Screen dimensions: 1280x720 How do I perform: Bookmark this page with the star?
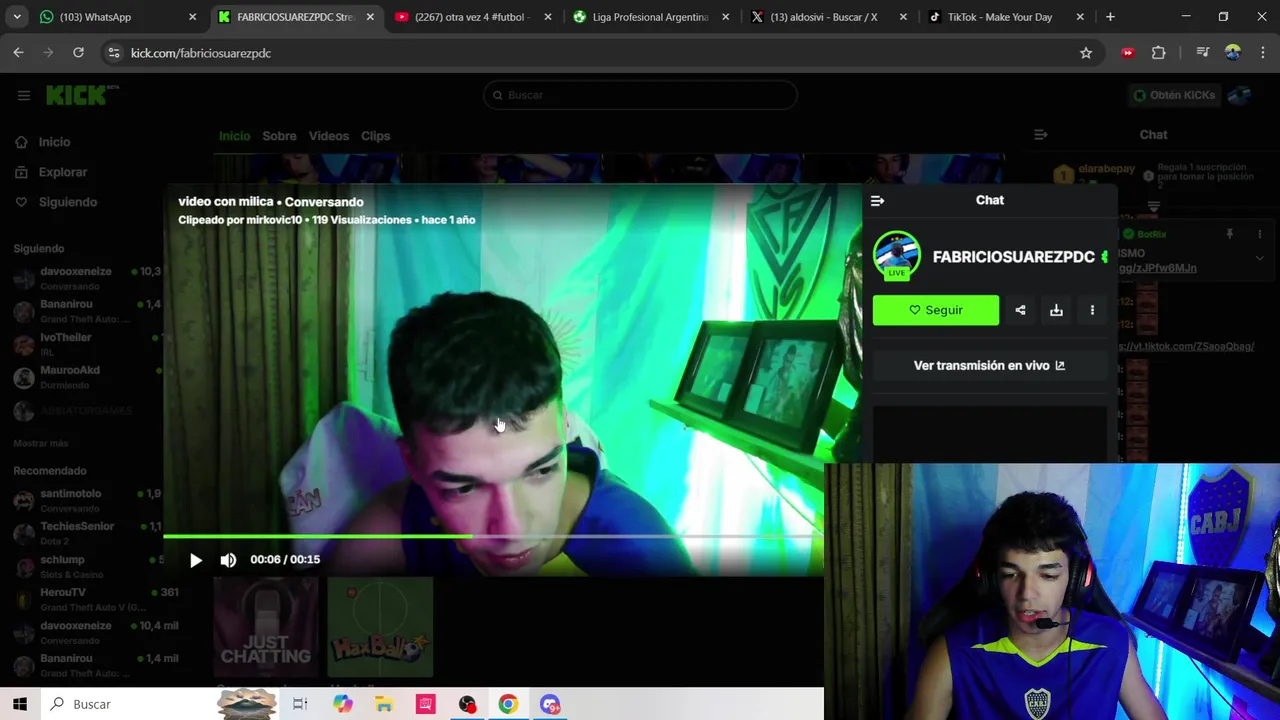coord(1086,53)
